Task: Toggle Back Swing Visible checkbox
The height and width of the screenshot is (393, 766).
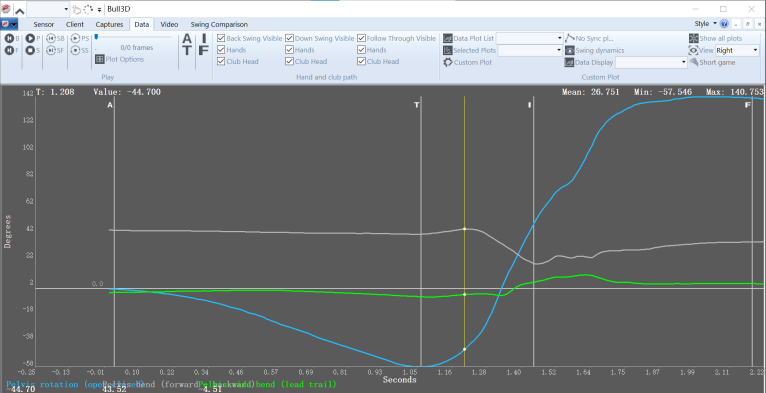Action: (221, 38)
